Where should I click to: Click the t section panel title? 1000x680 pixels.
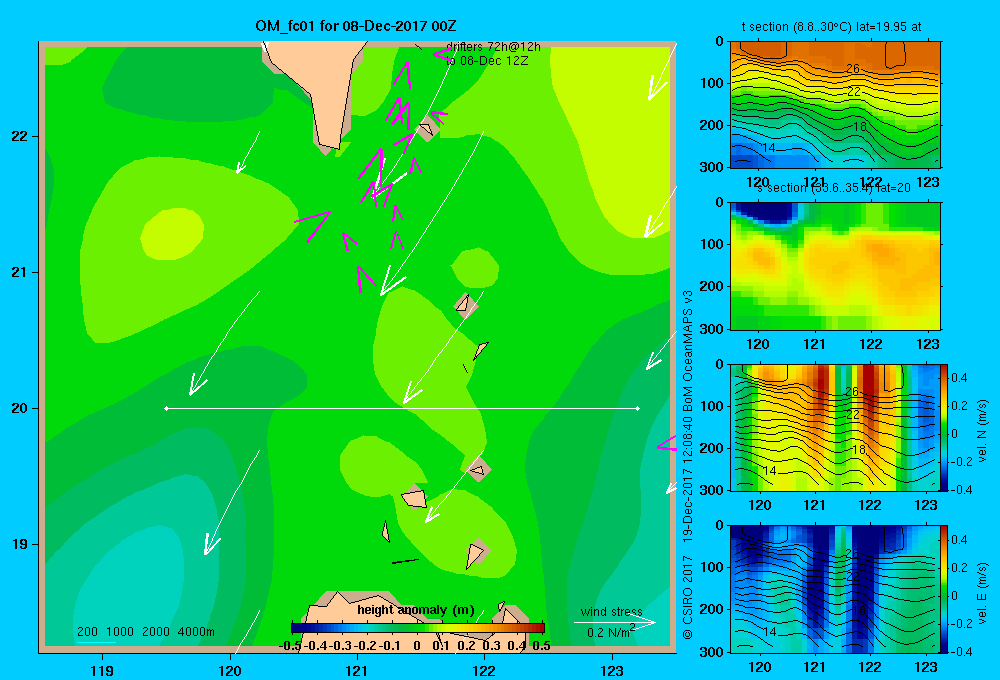(831, 27)
